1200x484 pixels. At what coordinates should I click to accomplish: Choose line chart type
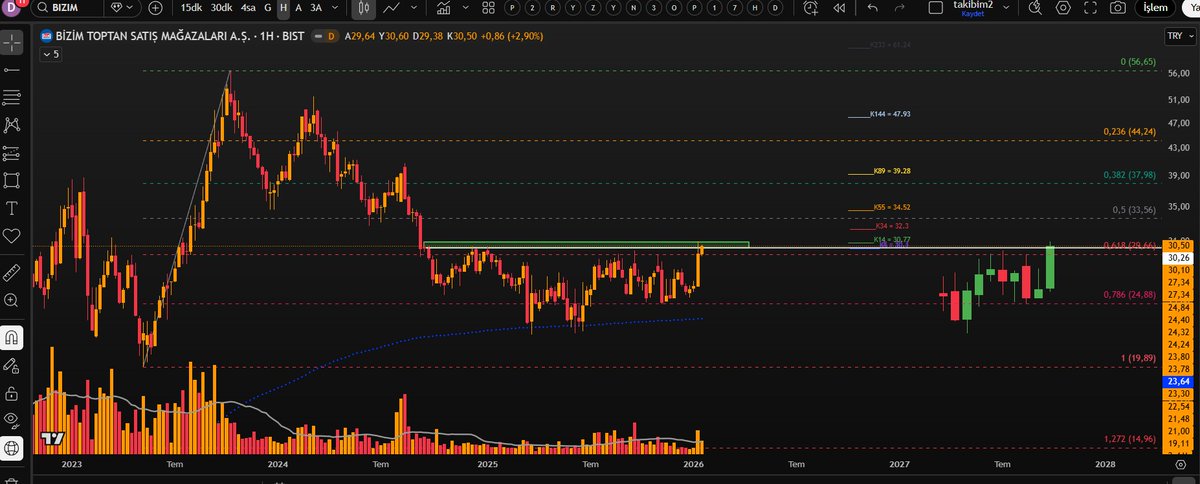[392, 8]
